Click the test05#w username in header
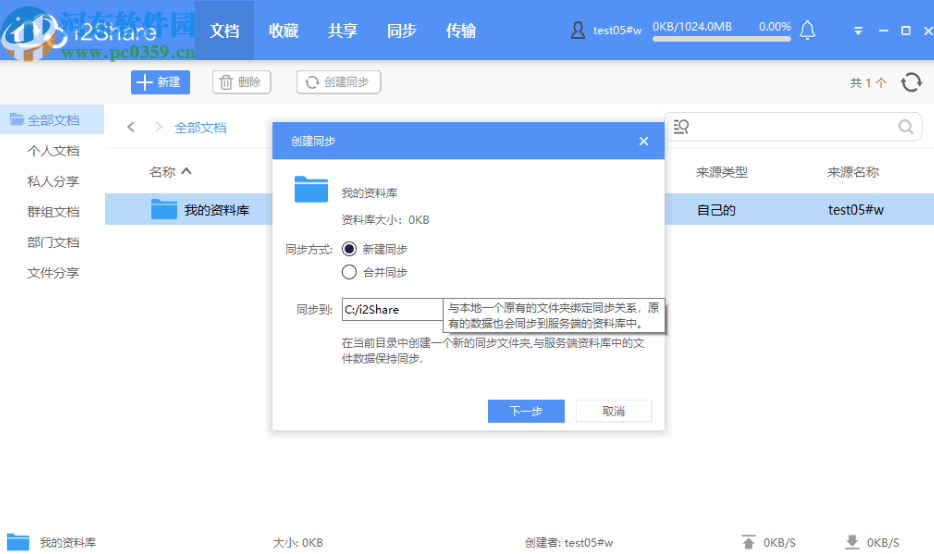The height and width of the screenshot is (554, 934). [x=617, y=30]
